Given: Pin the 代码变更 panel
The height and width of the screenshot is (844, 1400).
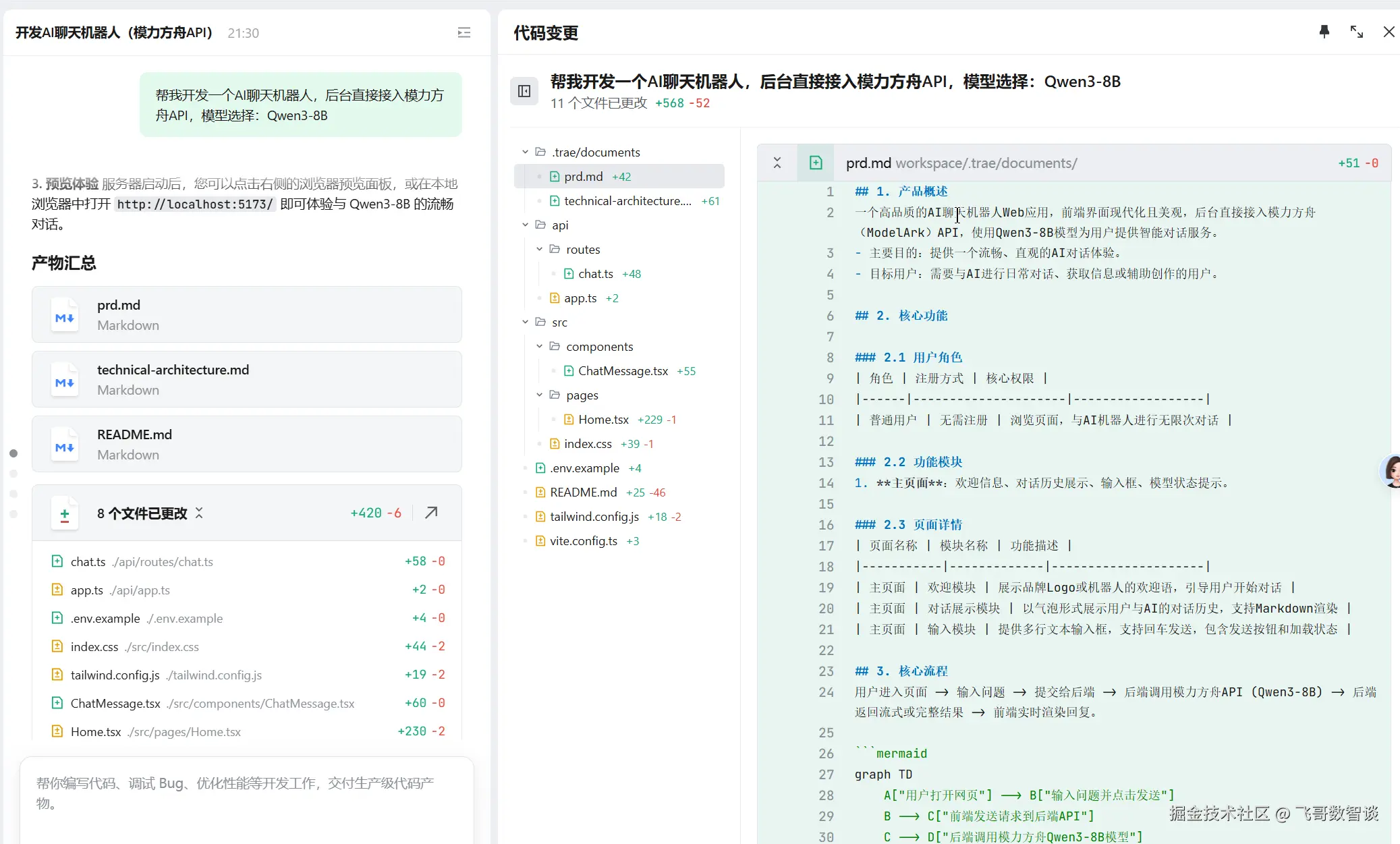Looking at the screenshot, I should [x=1323, y=32].
